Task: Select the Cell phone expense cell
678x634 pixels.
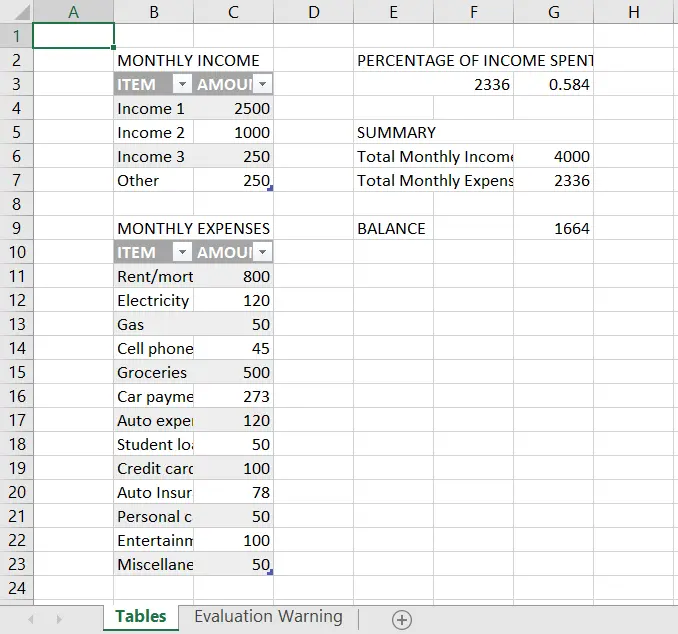Action: pos(154,348)
